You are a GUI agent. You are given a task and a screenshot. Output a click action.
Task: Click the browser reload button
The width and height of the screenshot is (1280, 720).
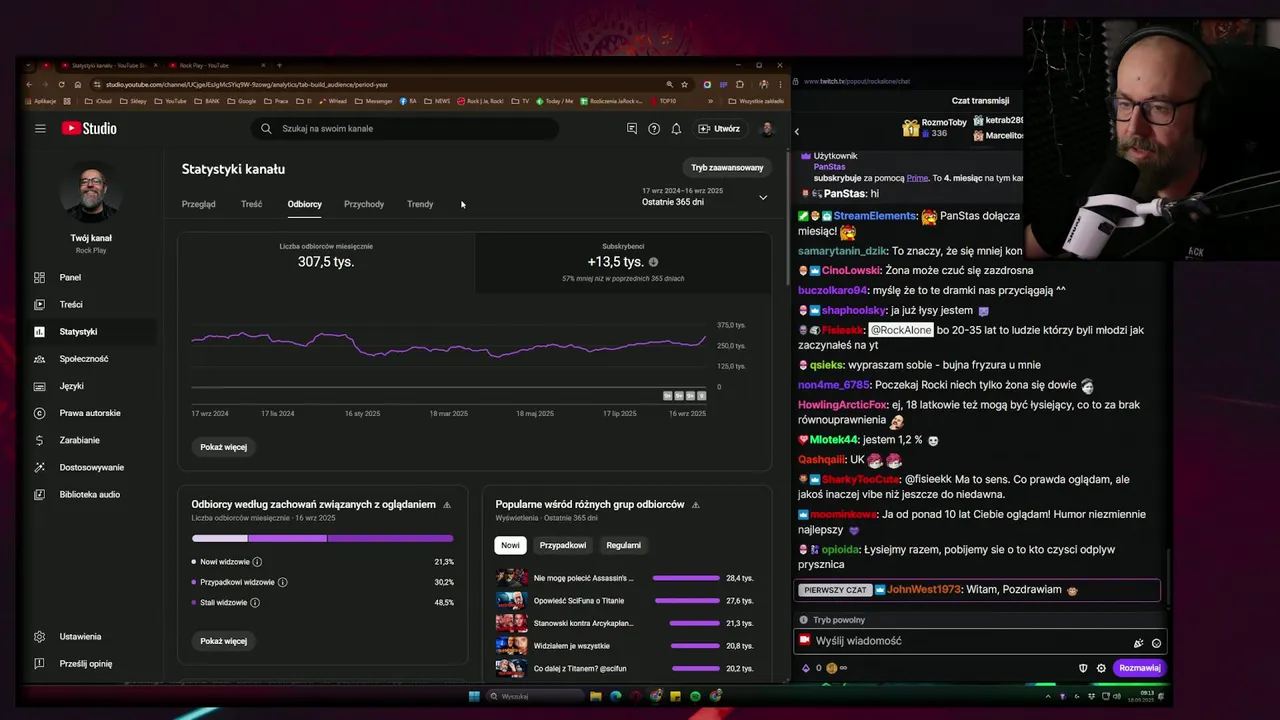click(61, 84)
